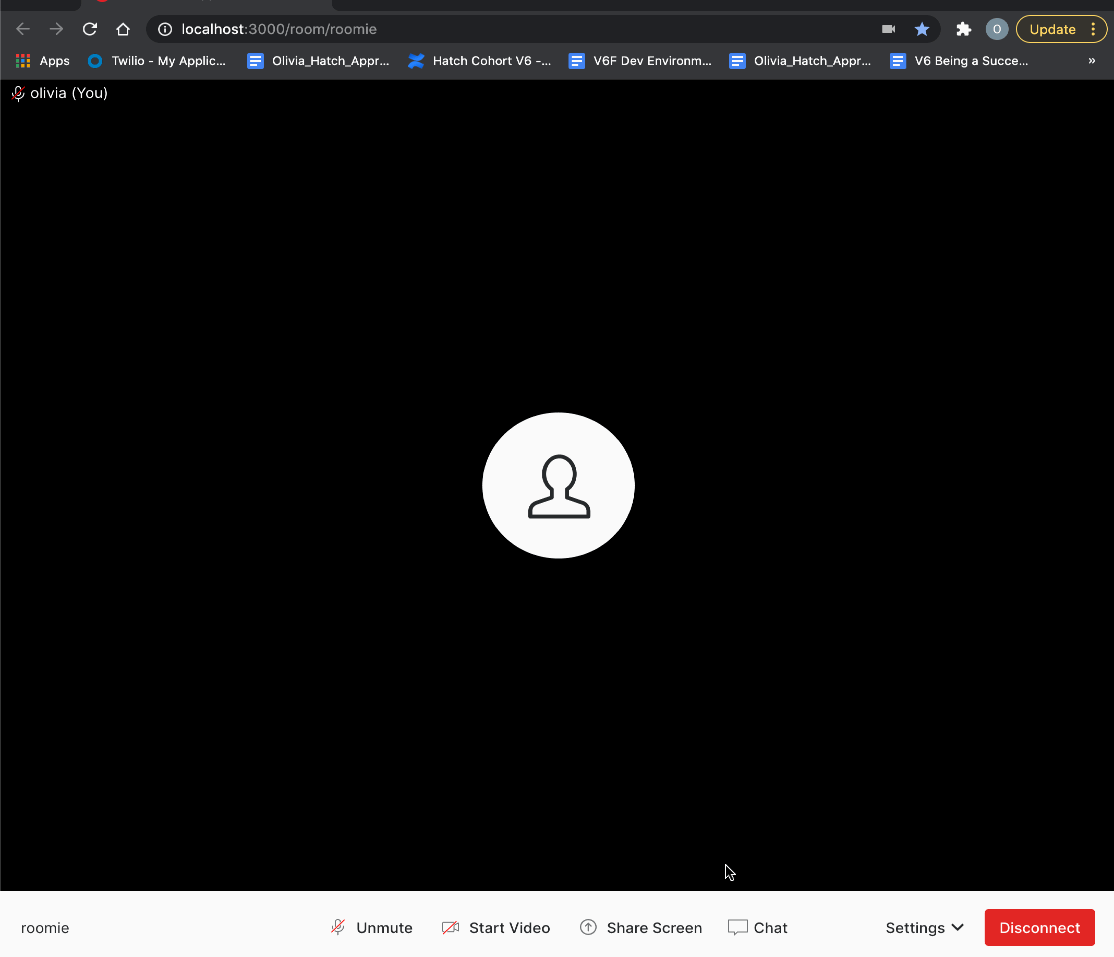Screen dimensions: 1114x957
Task: Open V6 Being a Succe... bookmark
Action: click(959, 61)
